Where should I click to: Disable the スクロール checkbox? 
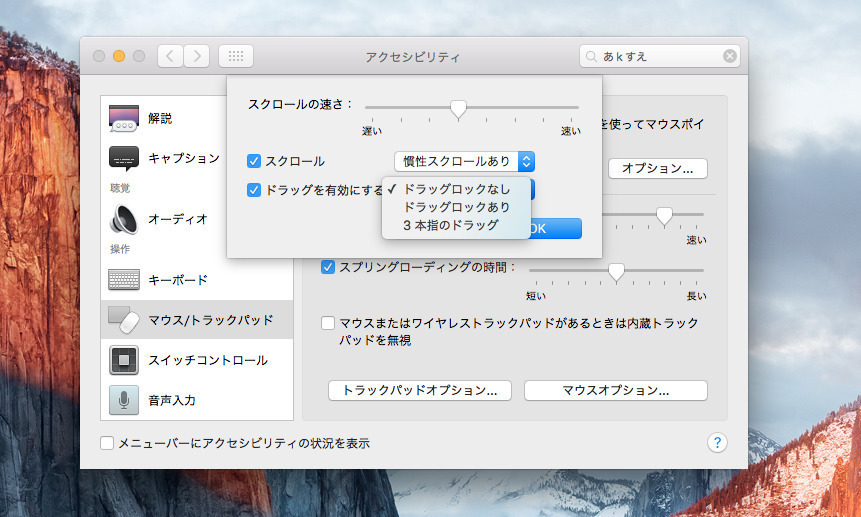click(254, 161)
